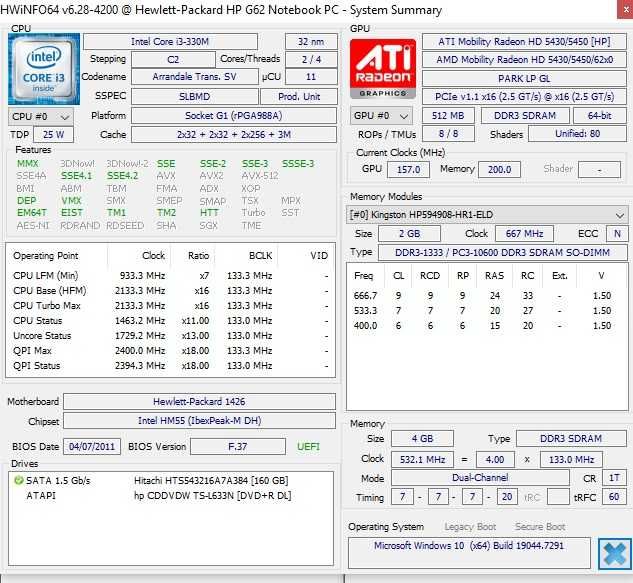Click the 64-bit bus width field
The image size is (633, 583).
(x=600, y=116)
